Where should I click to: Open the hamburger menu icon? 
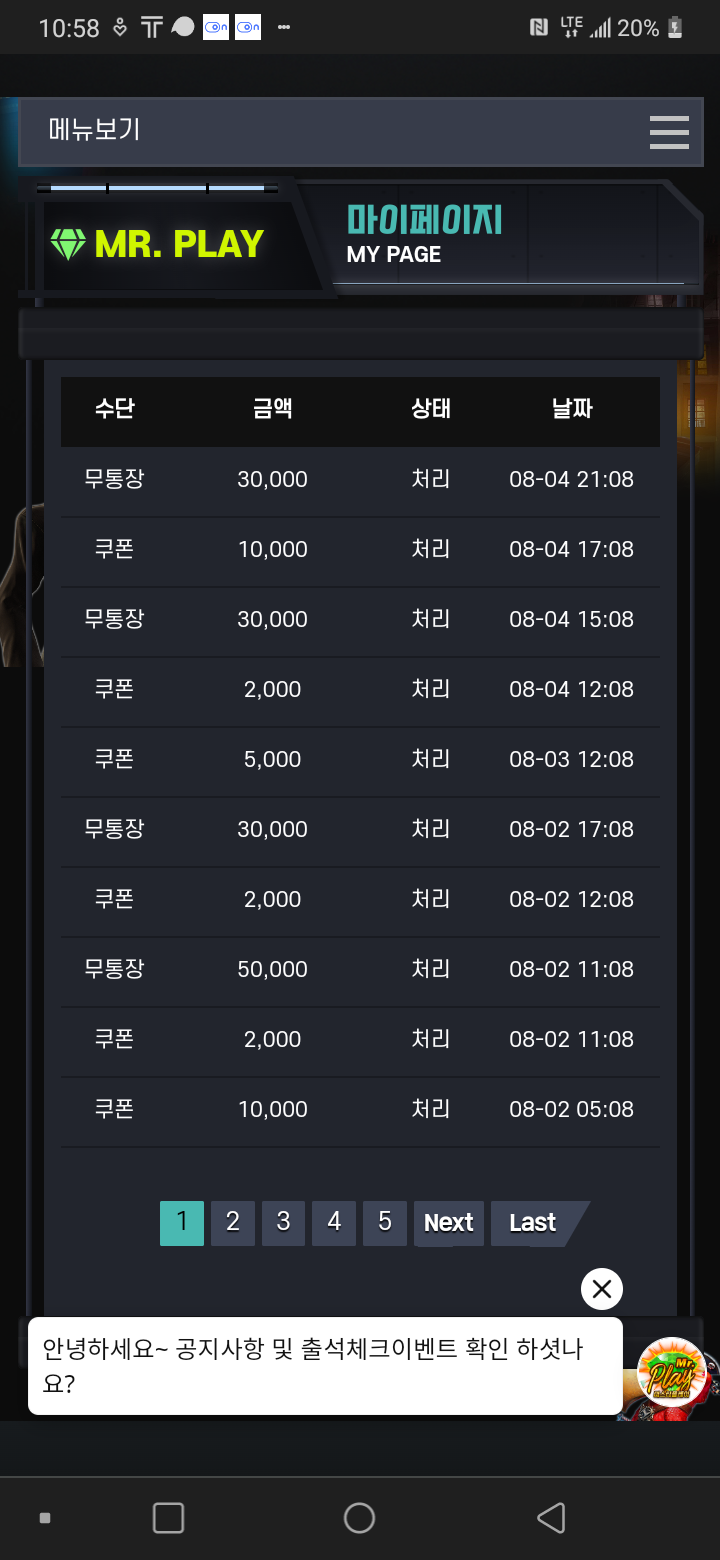point(668,132)
